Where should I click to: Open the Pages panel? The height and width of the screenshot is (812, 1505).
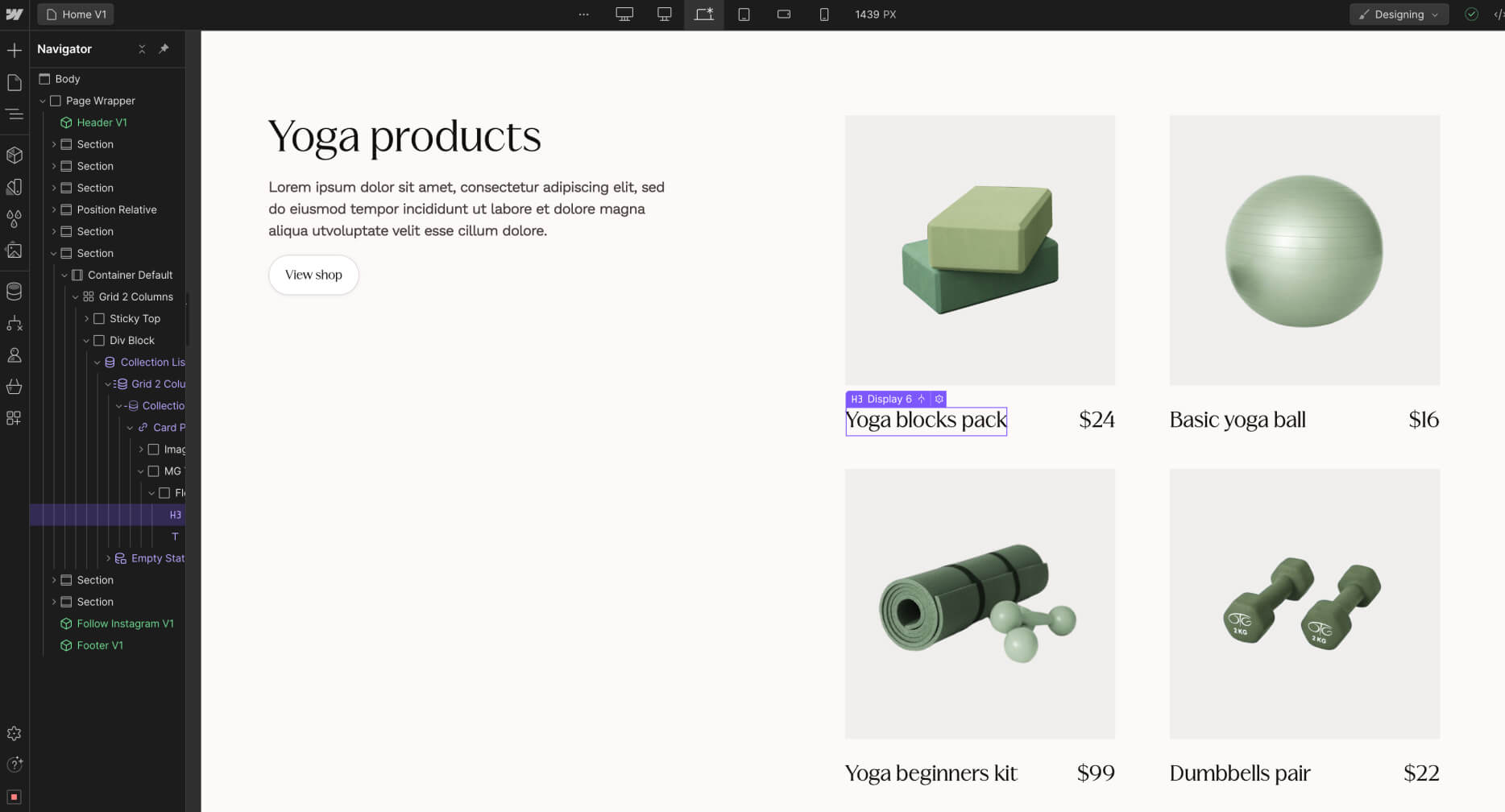point(15,81)
